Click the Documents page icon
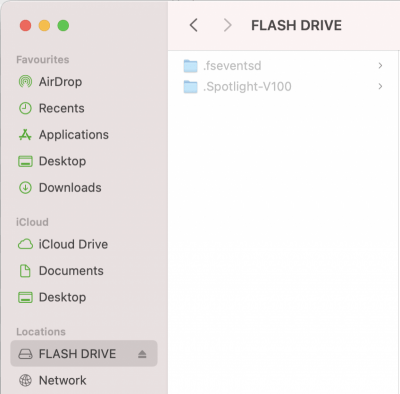 point(25,271)
